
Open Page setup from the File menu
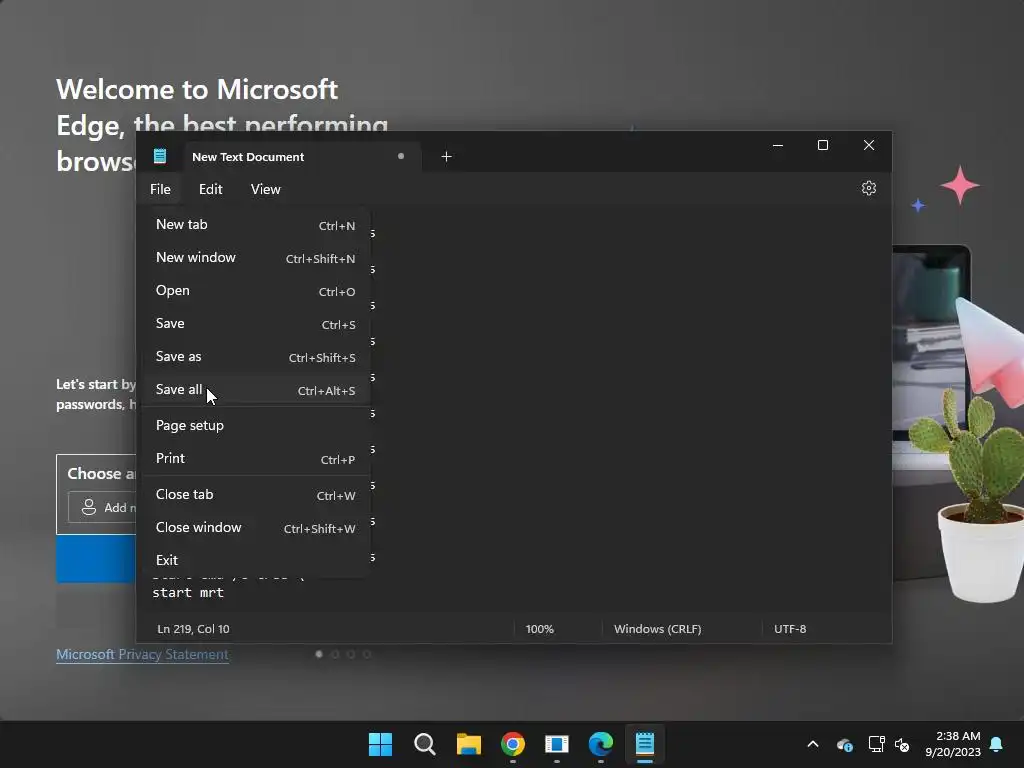point(255,426)
